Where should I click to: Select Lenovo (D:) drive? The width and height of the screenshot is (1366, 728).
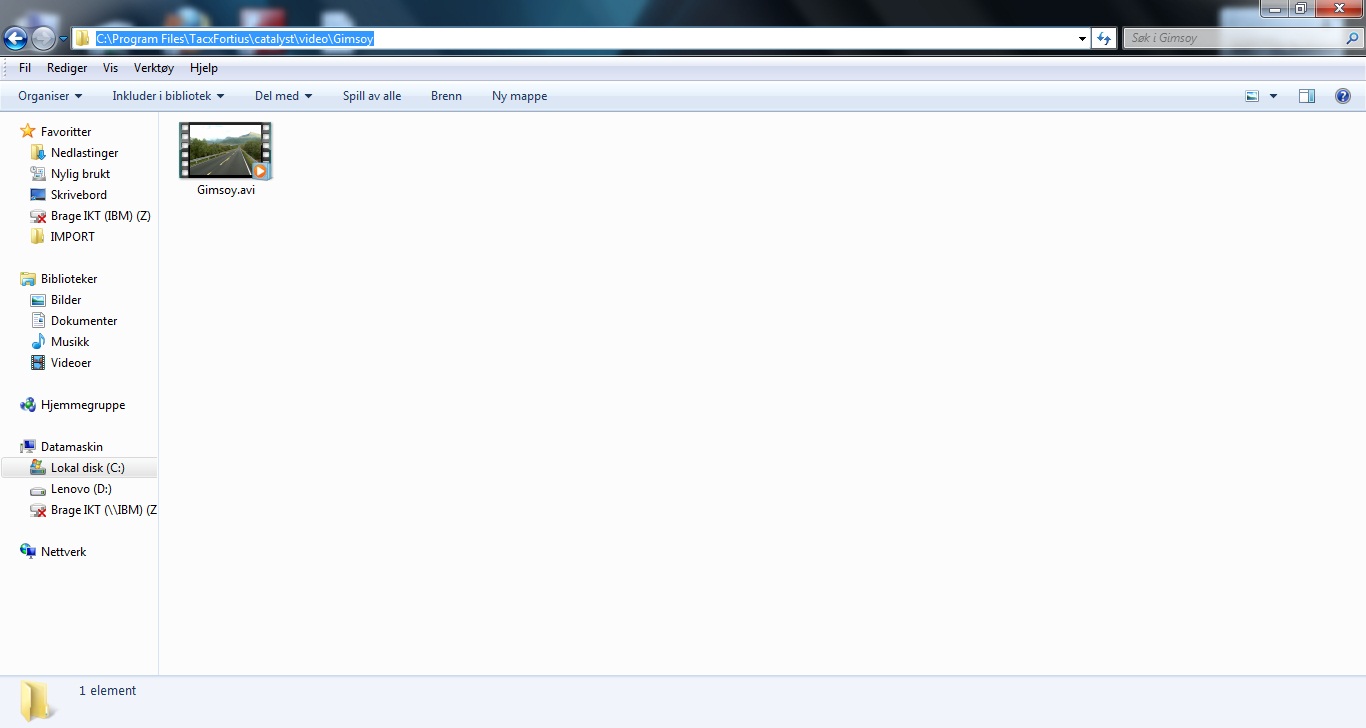coord(81,489)
